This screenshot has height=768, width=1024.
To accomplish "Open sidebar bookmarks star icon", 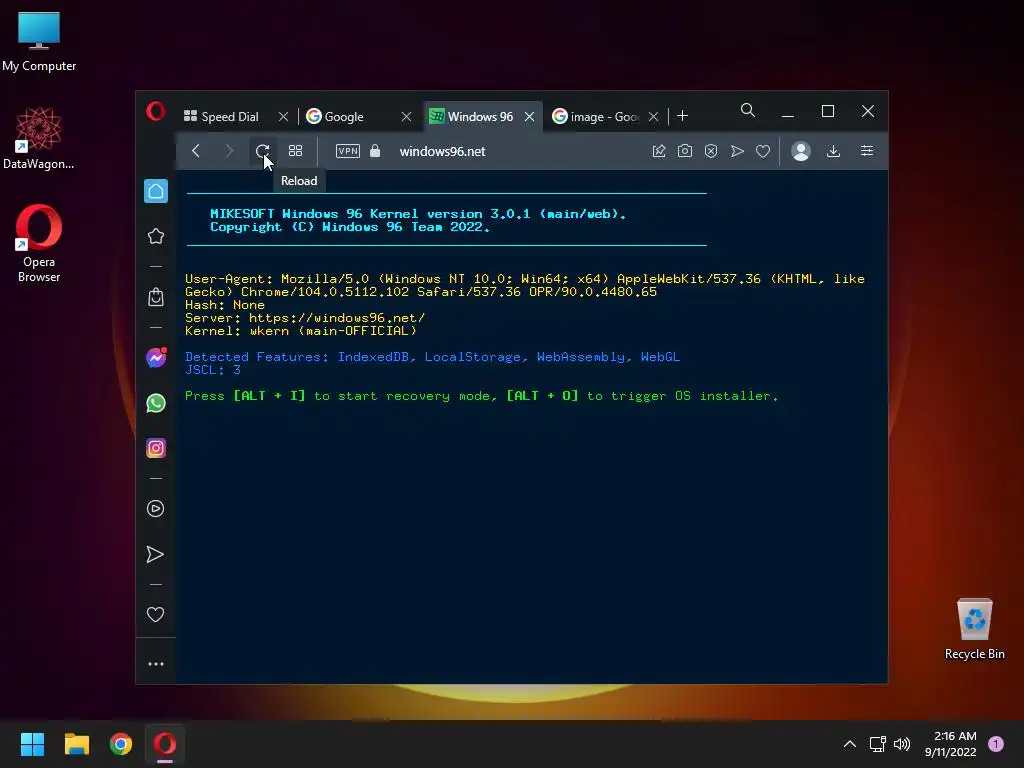I will tap(155, 236).
